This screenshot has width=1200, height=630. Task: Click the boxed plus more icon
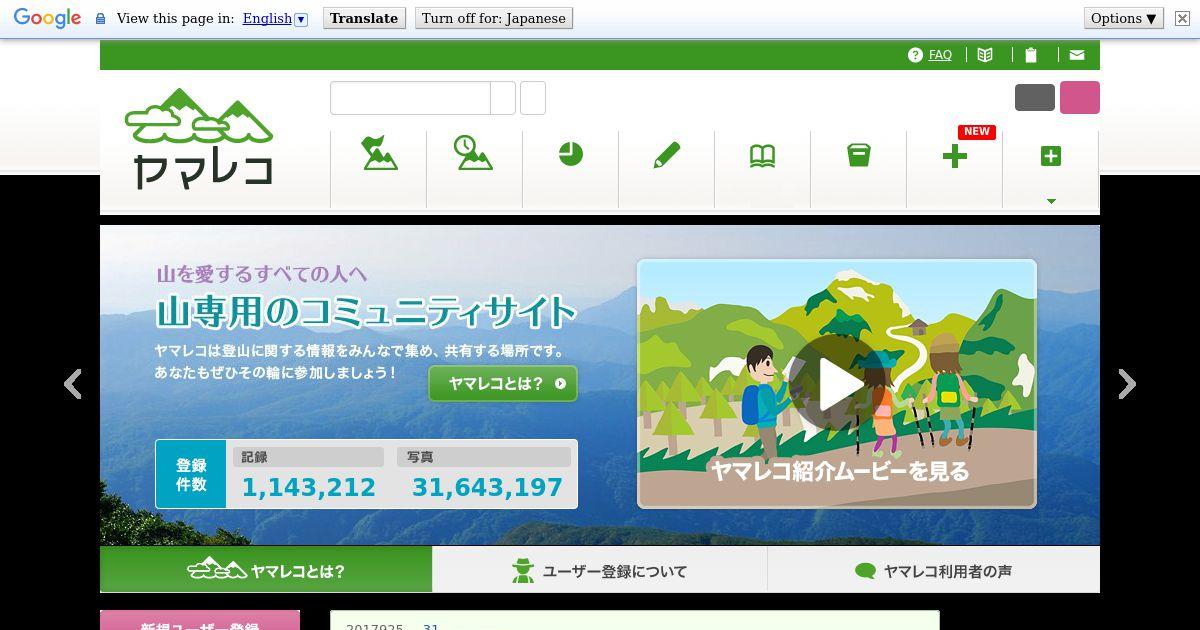(x=1050, y=156)
